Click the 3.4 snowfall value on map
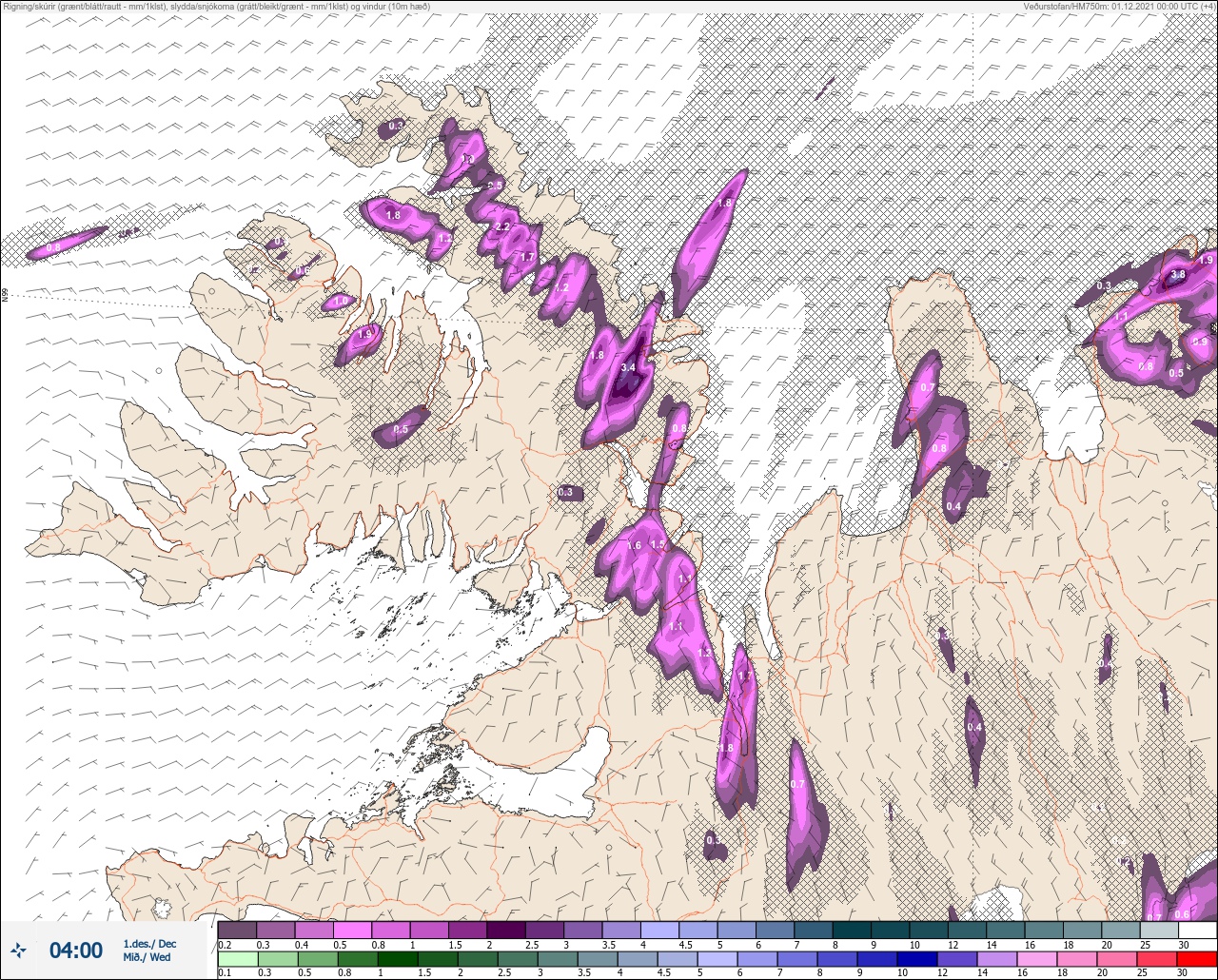 click(628, 366)
